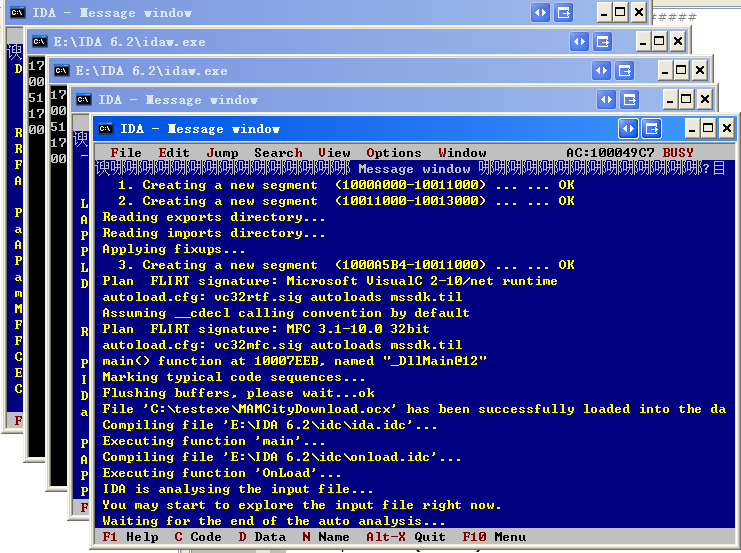Click console icon of fourth IDA Message window
The width and height of the screenshot is (741, 553).
coord(84,99)
